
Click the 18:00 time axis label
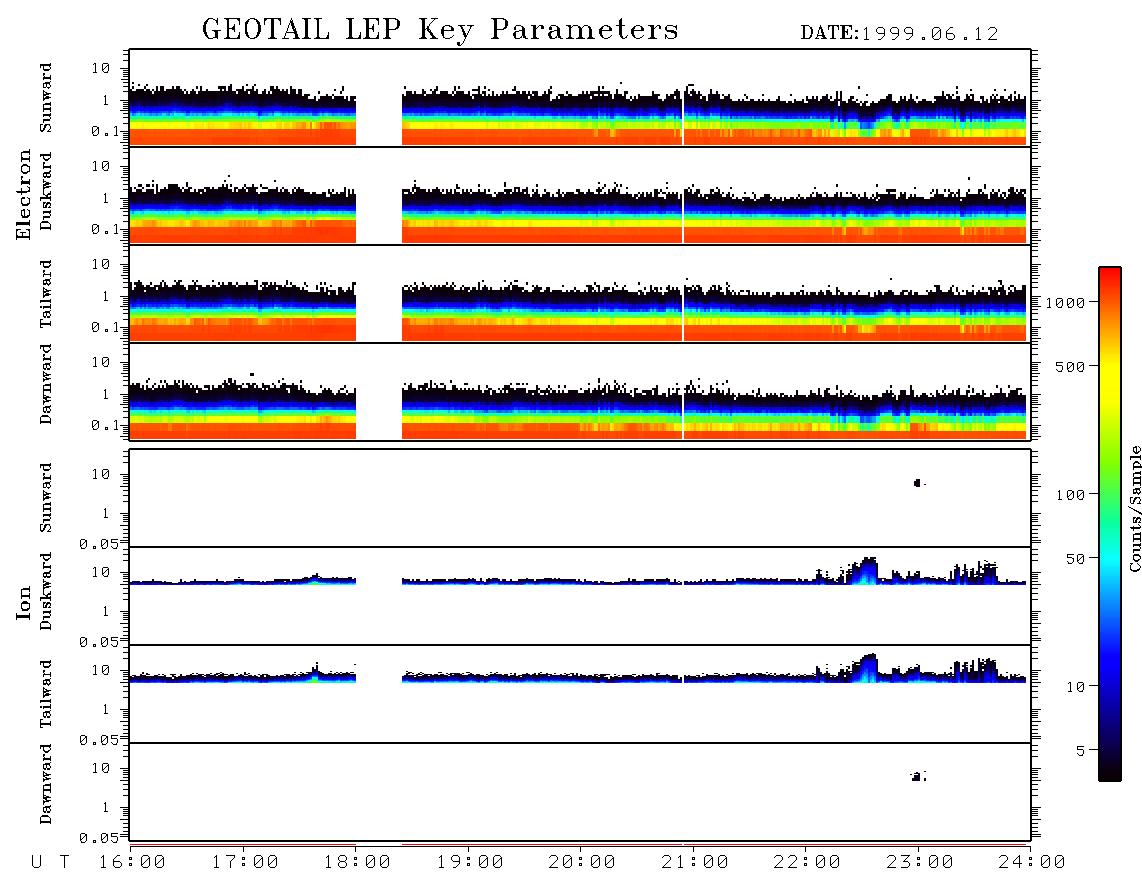[357, 862]
